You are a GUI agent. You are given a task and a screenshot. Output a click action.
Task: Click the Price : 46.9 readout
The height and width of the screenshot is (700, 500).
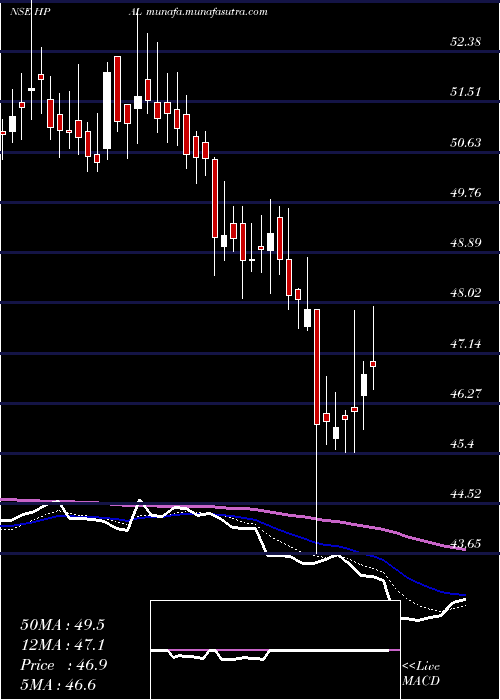coord(62,665)
